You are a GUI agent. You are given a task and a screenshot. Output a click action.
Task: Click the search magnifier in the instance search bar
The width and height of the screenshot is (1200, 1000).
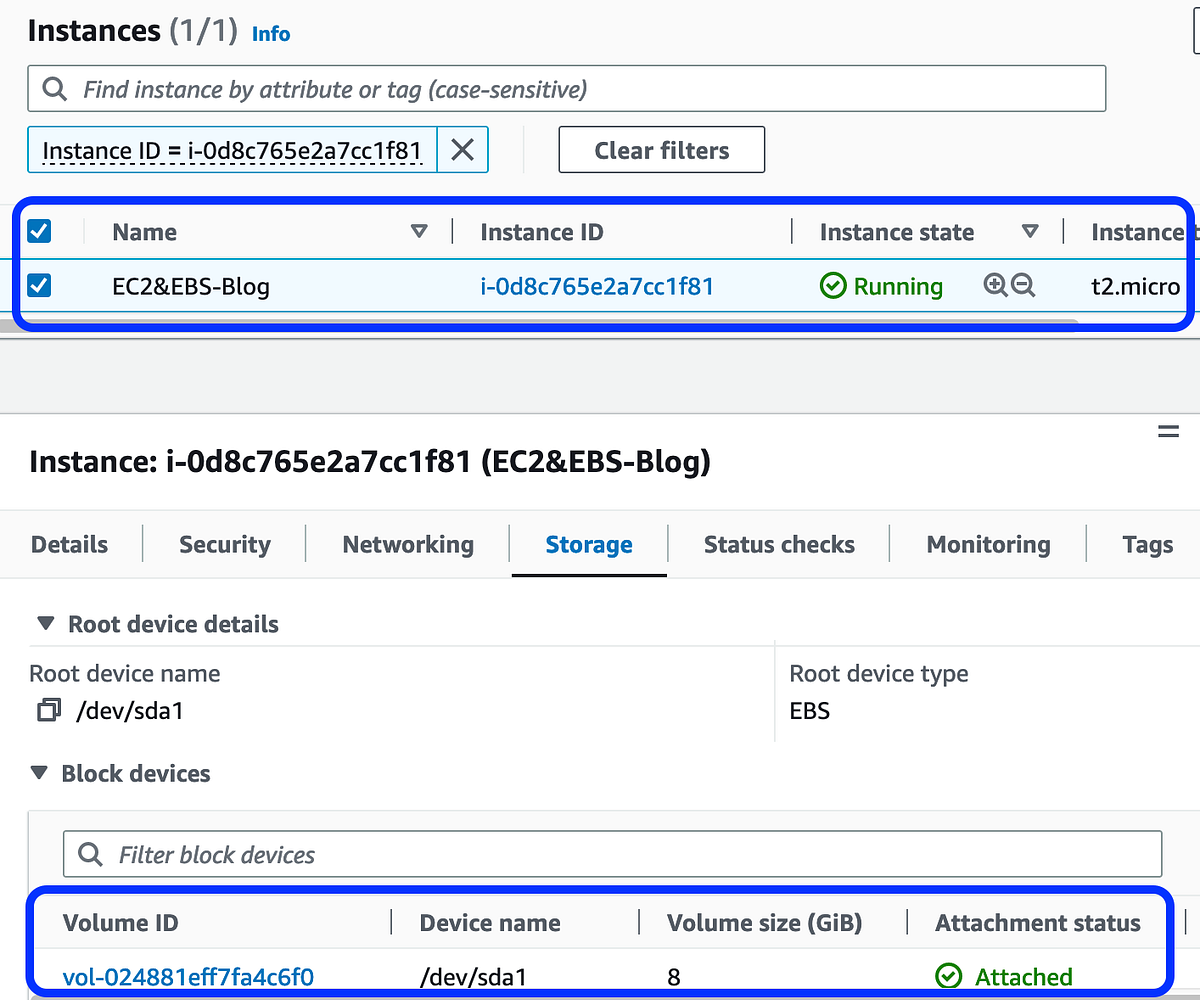(55, 89)
